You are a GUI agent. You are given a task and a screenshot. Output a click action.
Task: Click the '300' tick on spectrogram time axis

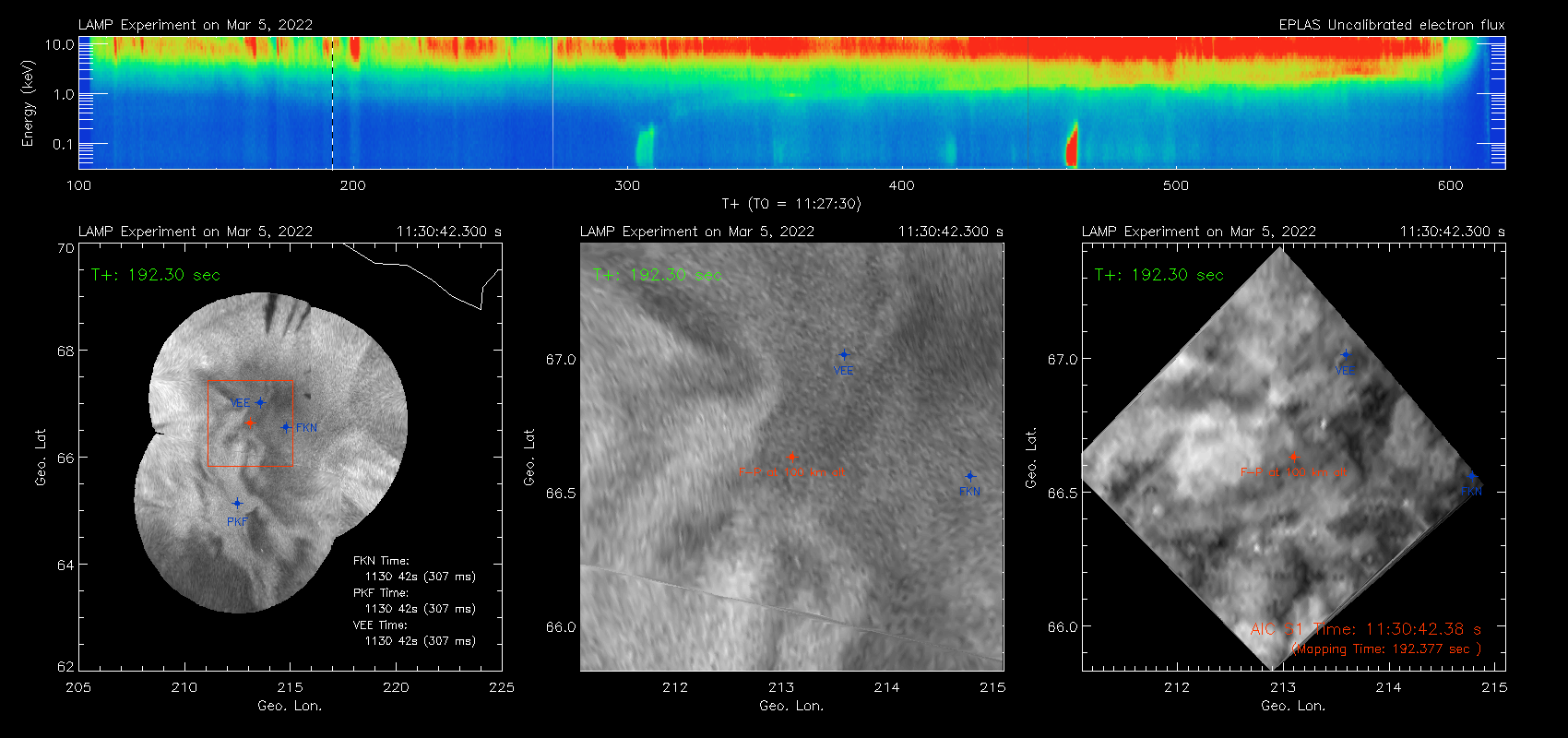tap(627, 185)
